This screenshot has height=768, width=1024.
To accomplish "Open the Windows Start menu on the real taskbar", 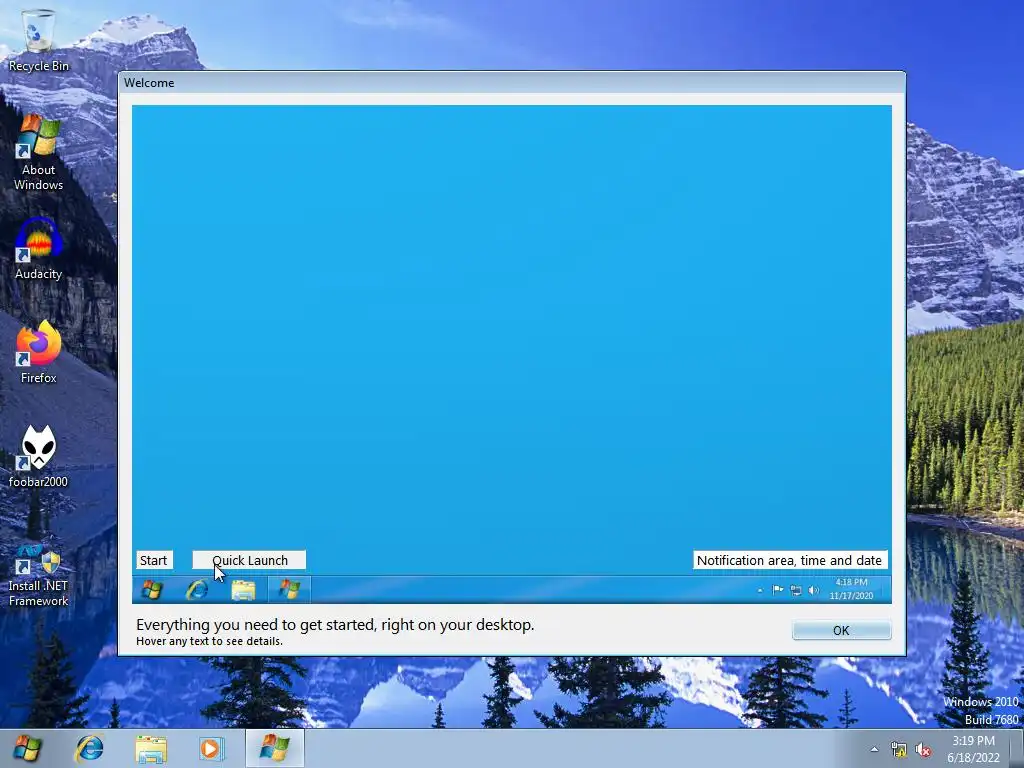I will [x=27, y=748].
